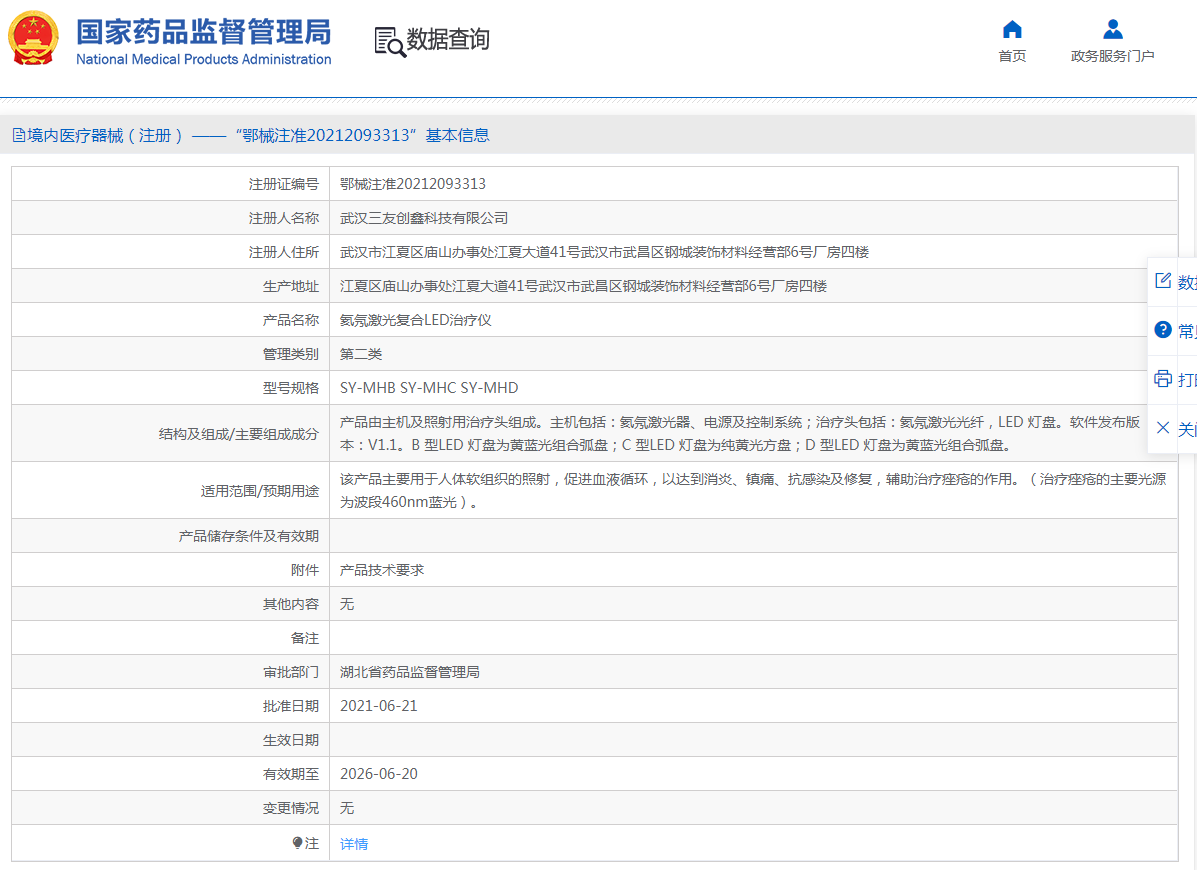Viewport: 1197px width, 870px height.
Task: Go to home page icon
Action: pos(1012,30)
